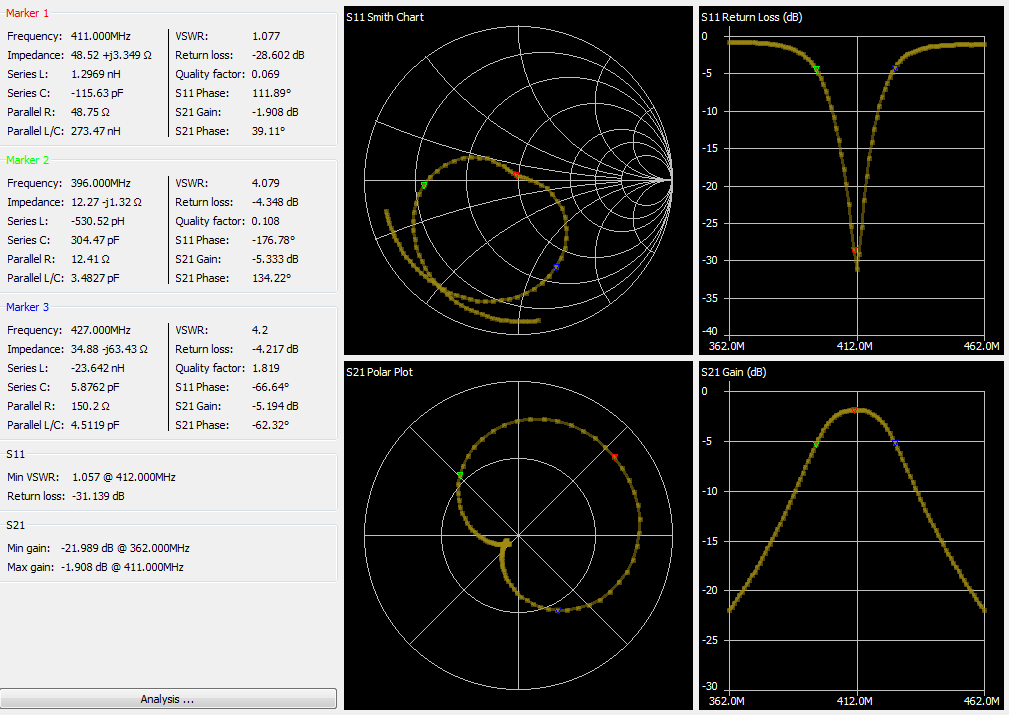Screen dimensions: 1009x715
Task: Click quality factor value 0.108
Action: pos(266,221)
